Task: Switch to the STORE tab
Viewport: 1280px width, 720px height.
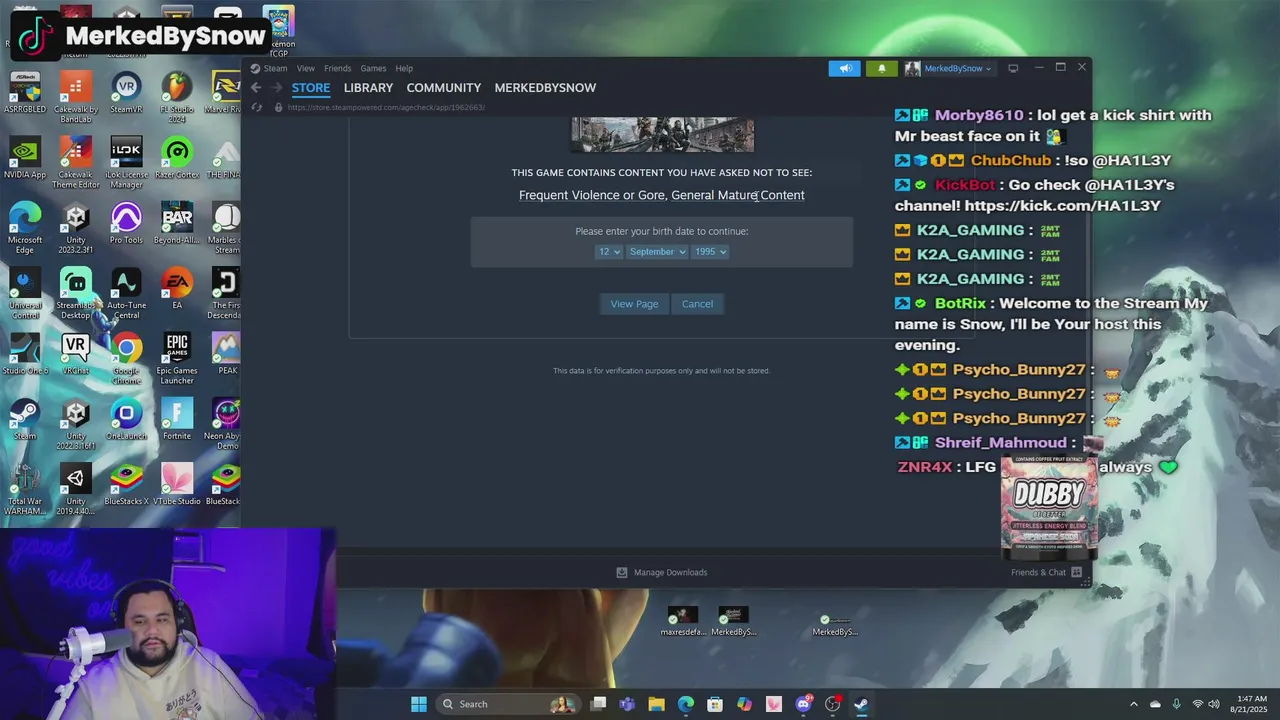Action: click(x=311, y=88)
